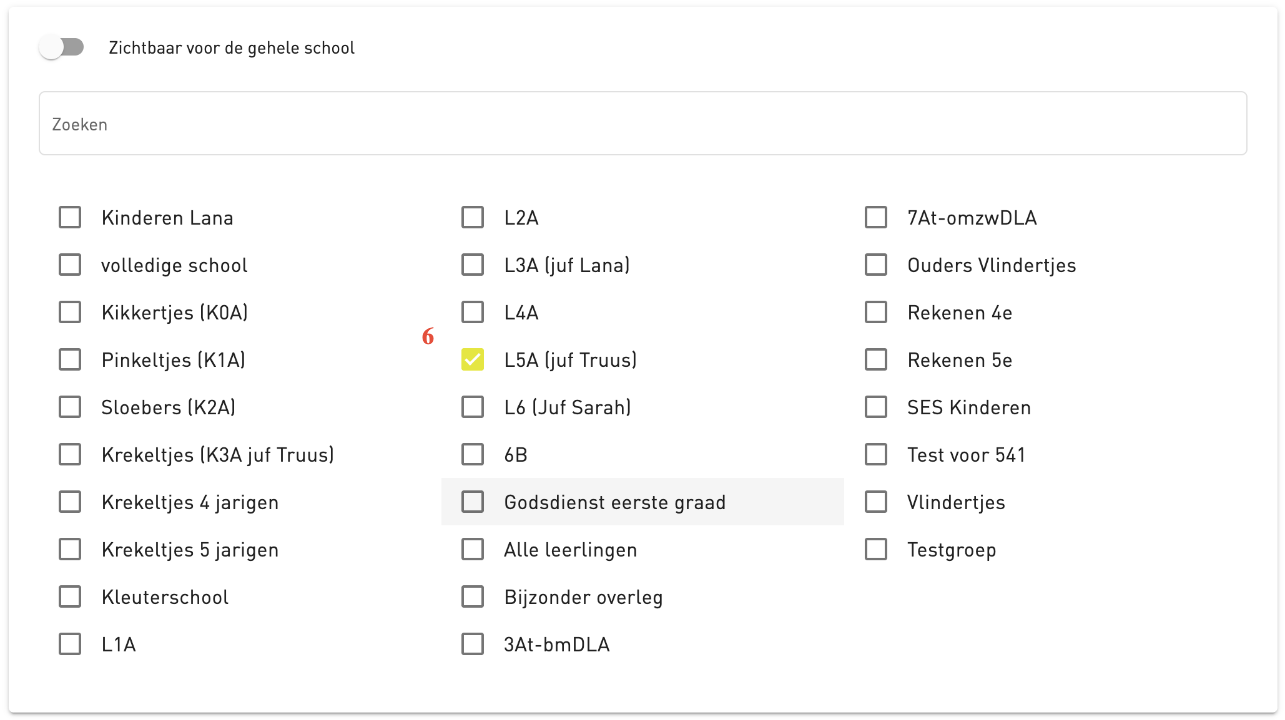Click the 'Zoeken' search field
The width and height of the screenshot is (1285, 720).
pyautogui.click(x=642, y=122)
